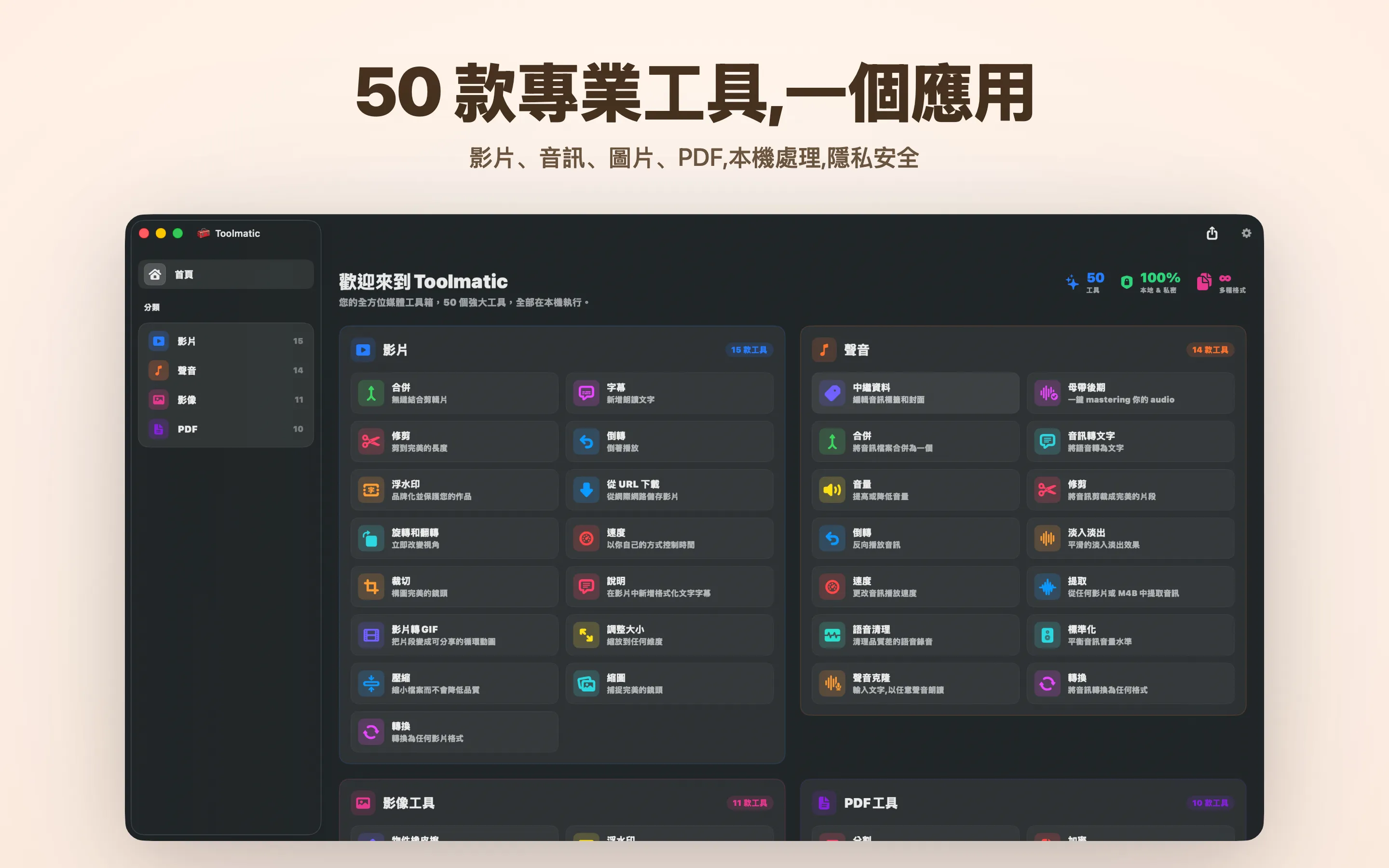Viewport: 1389px width, 868px height.
Task: Click the 11 款工具 badge in 影像工具
Action: click(749, 802)
